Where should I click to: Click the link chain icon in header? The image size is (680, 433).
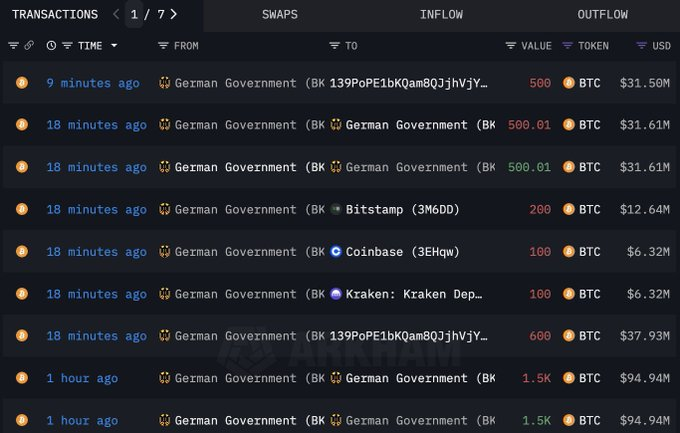click(x=30, y=46)
